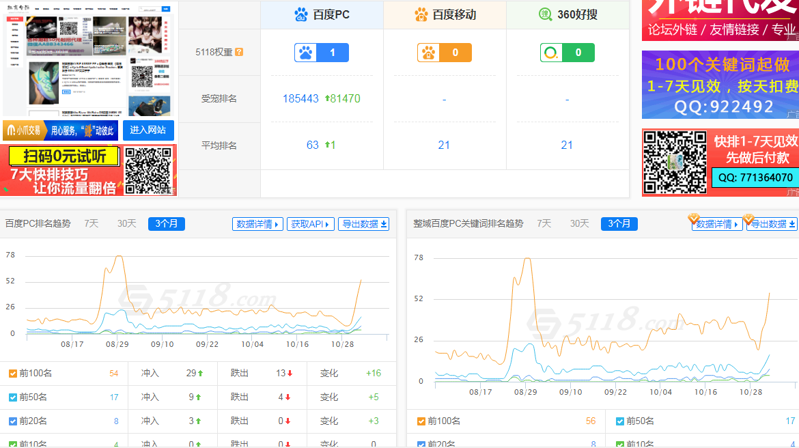
Task: Click the QR code in the 快排 ad banner
Action: (x=675, y=162)
